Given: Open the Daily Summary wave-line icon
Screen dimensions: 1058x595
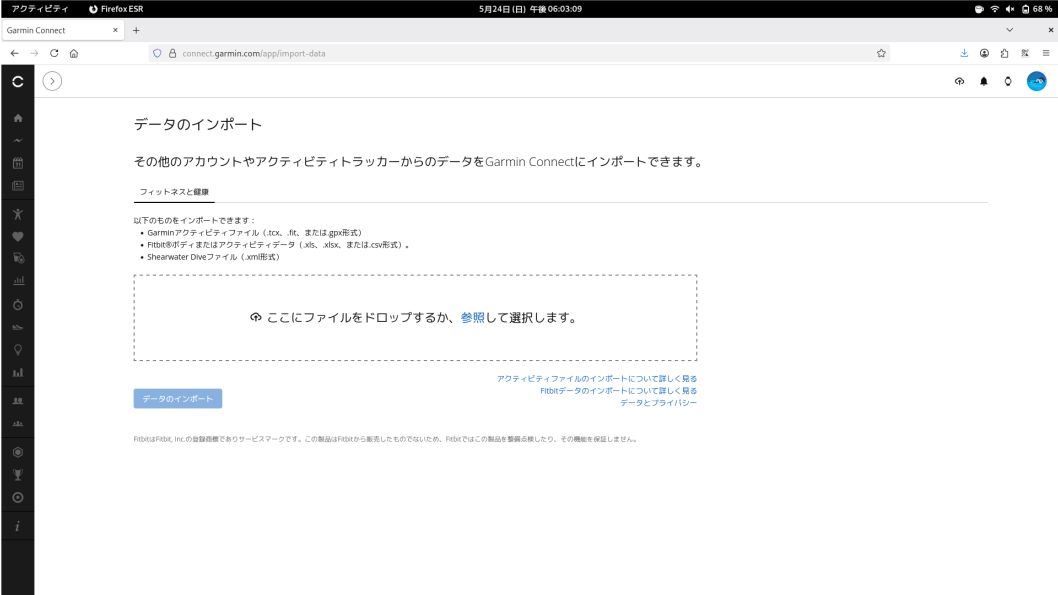Looking at the screenshot, I should (18, 140).
